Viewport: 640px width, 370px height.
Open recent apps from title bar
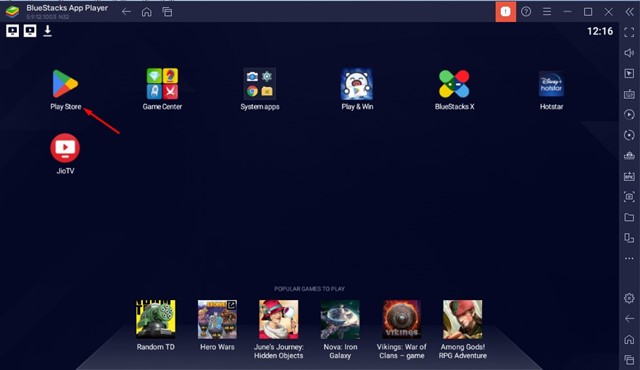click(167, 12)
